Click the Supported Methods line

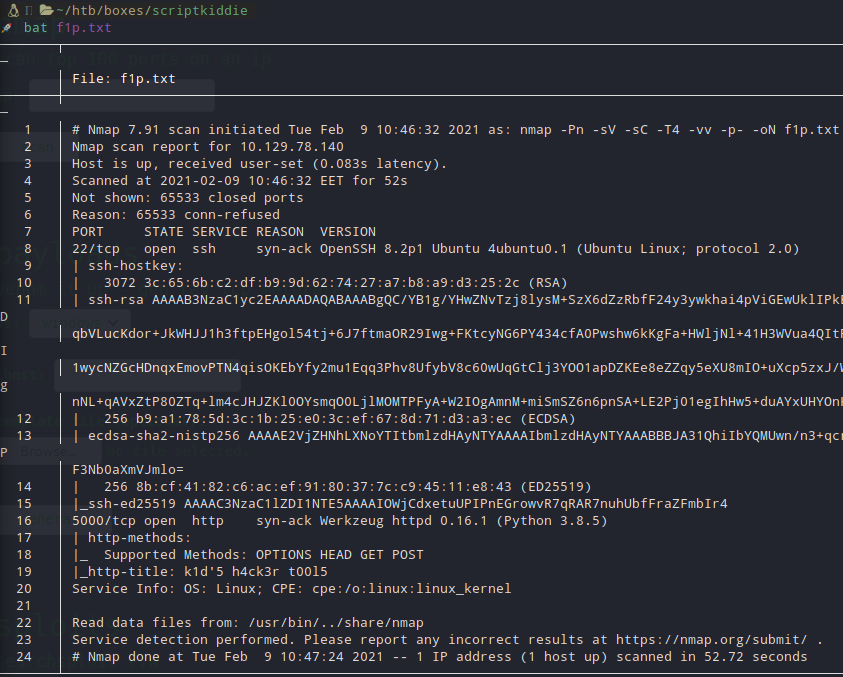[248, 555]
